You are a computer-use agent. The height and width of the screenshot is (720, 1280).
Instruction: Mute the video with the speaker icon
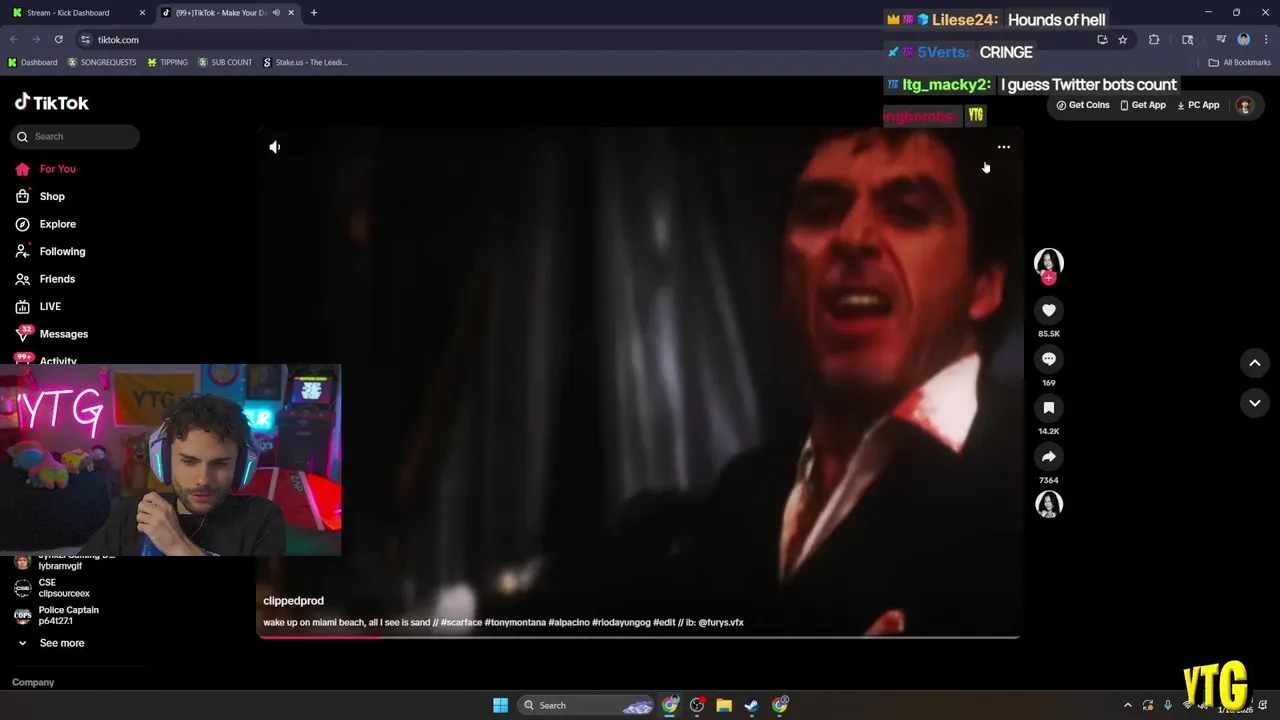275,147
